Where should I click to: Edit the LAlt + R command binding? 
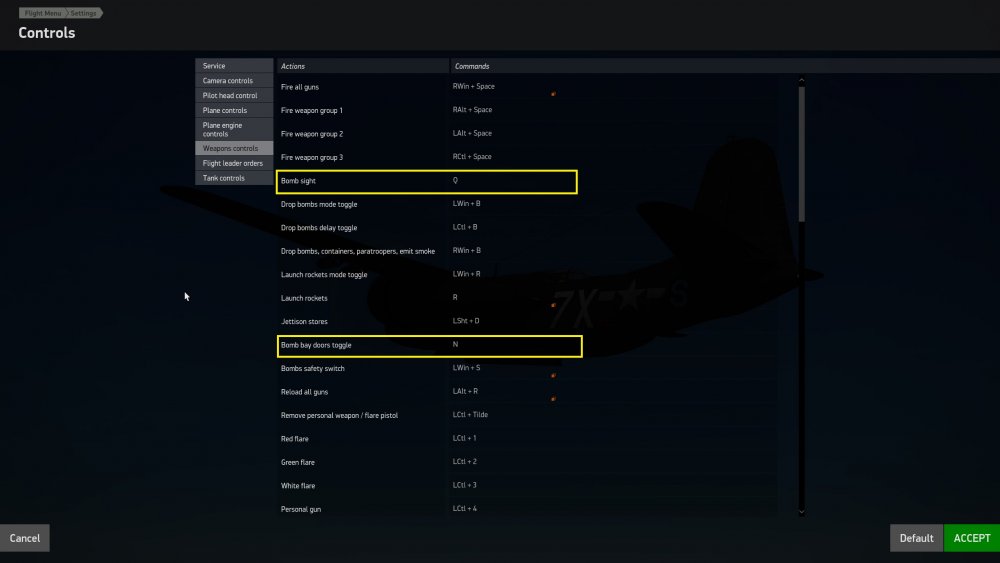[x=466, y=391]
